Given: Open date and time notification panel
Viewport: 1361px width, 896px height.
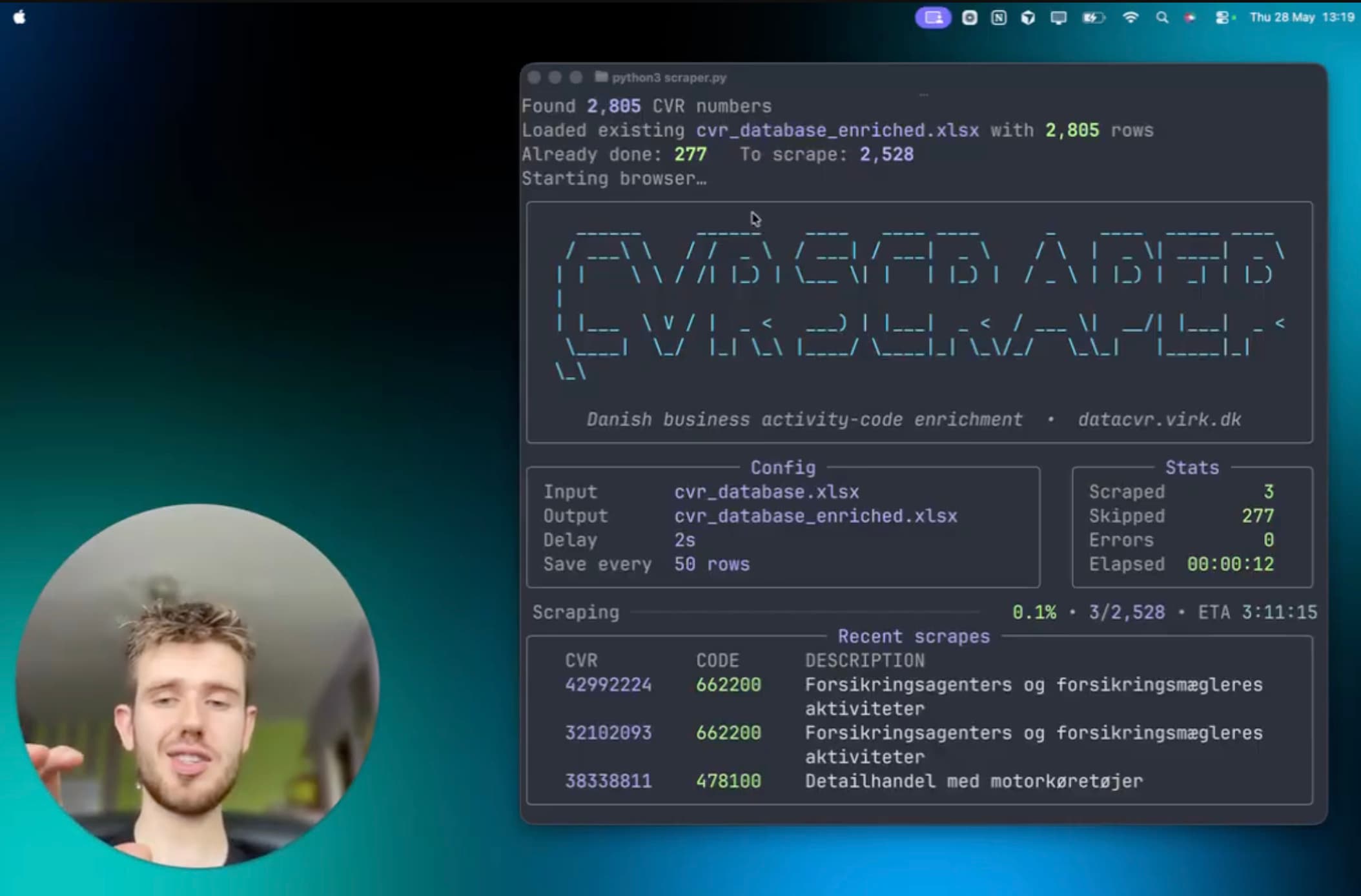Looking at the screenshot, I should click(x=1302, y=17).
